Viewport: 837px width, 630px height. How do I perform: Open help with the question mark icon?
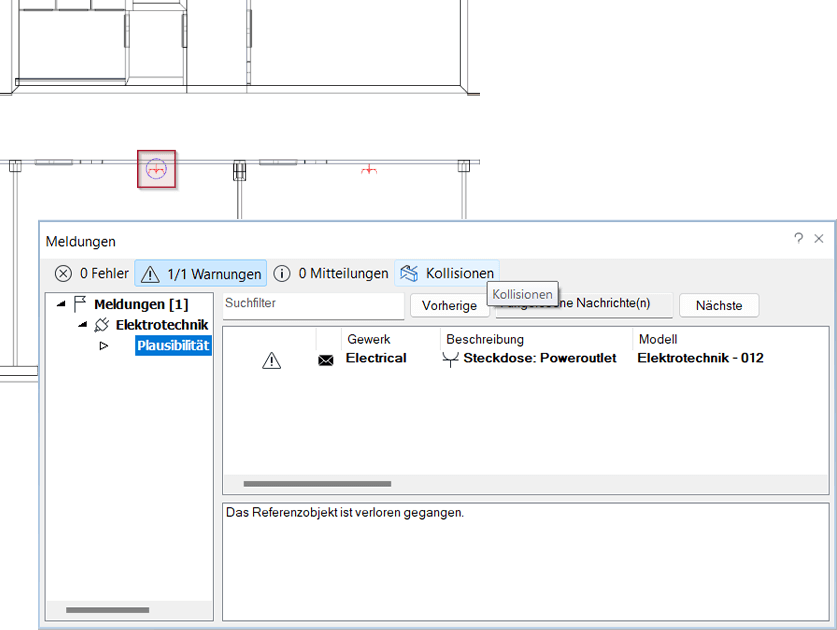[798, 239]
